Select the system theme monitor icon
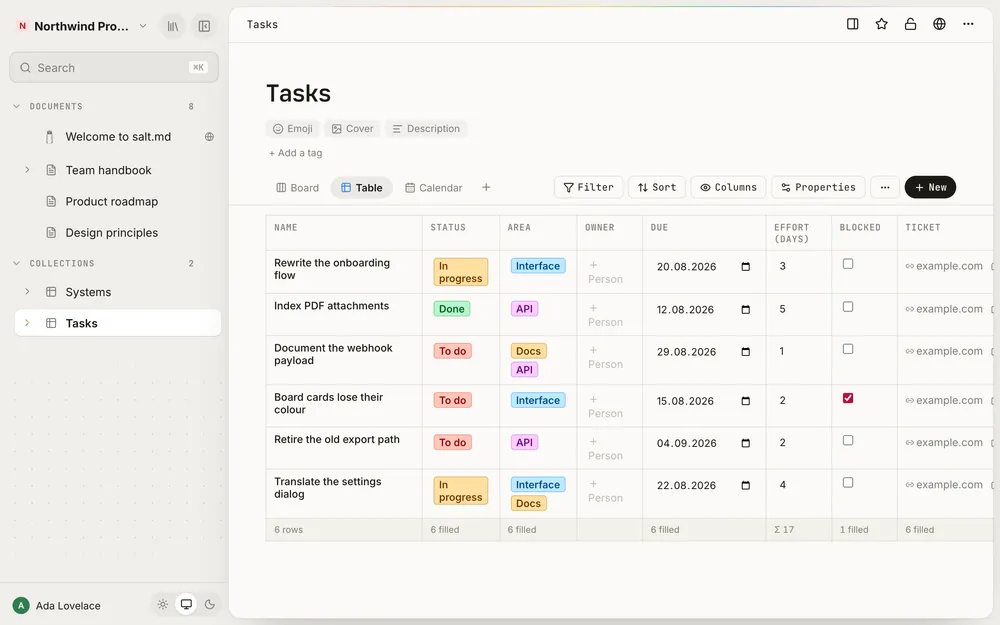The width and height of the screenshot is (1000, 625). point(186,605)
